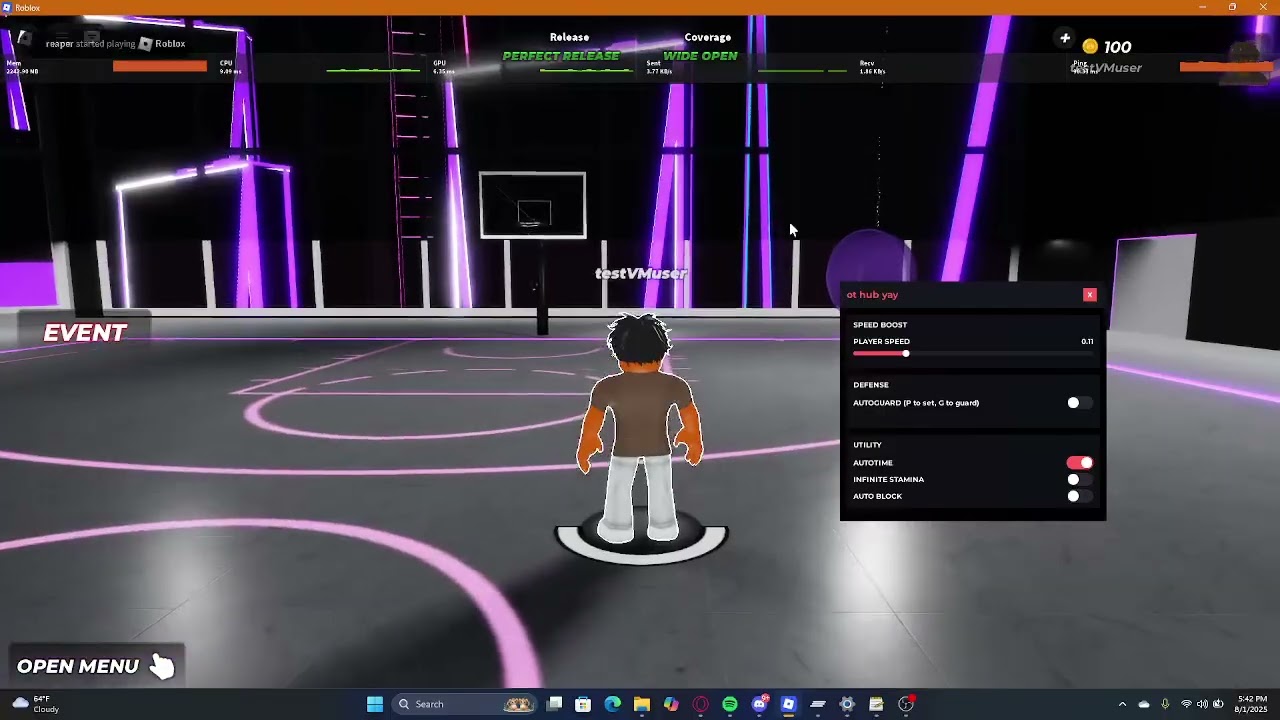
Task: Click the testVMuser name tag
Action: tap(641, 273)
